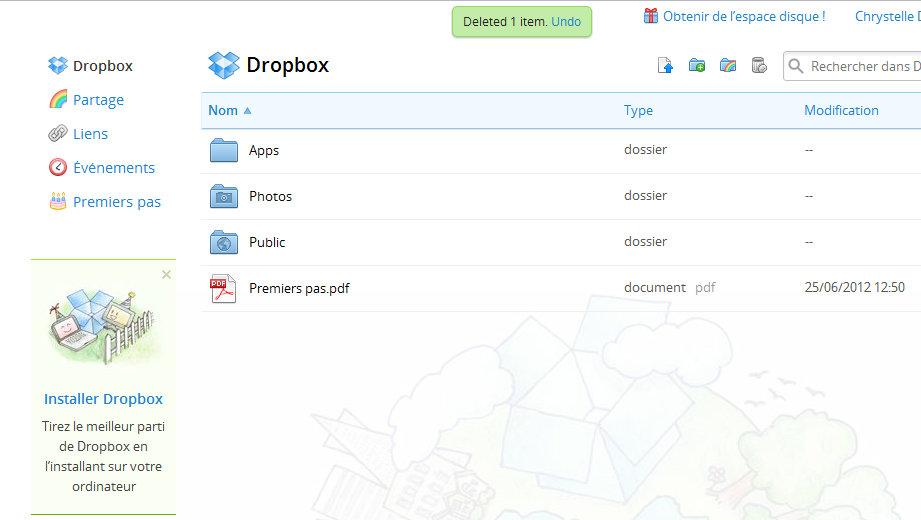Click the upload file toolbar icon
Image resolution: width=921 pixels, height=520 pixels.
[665, 65]
